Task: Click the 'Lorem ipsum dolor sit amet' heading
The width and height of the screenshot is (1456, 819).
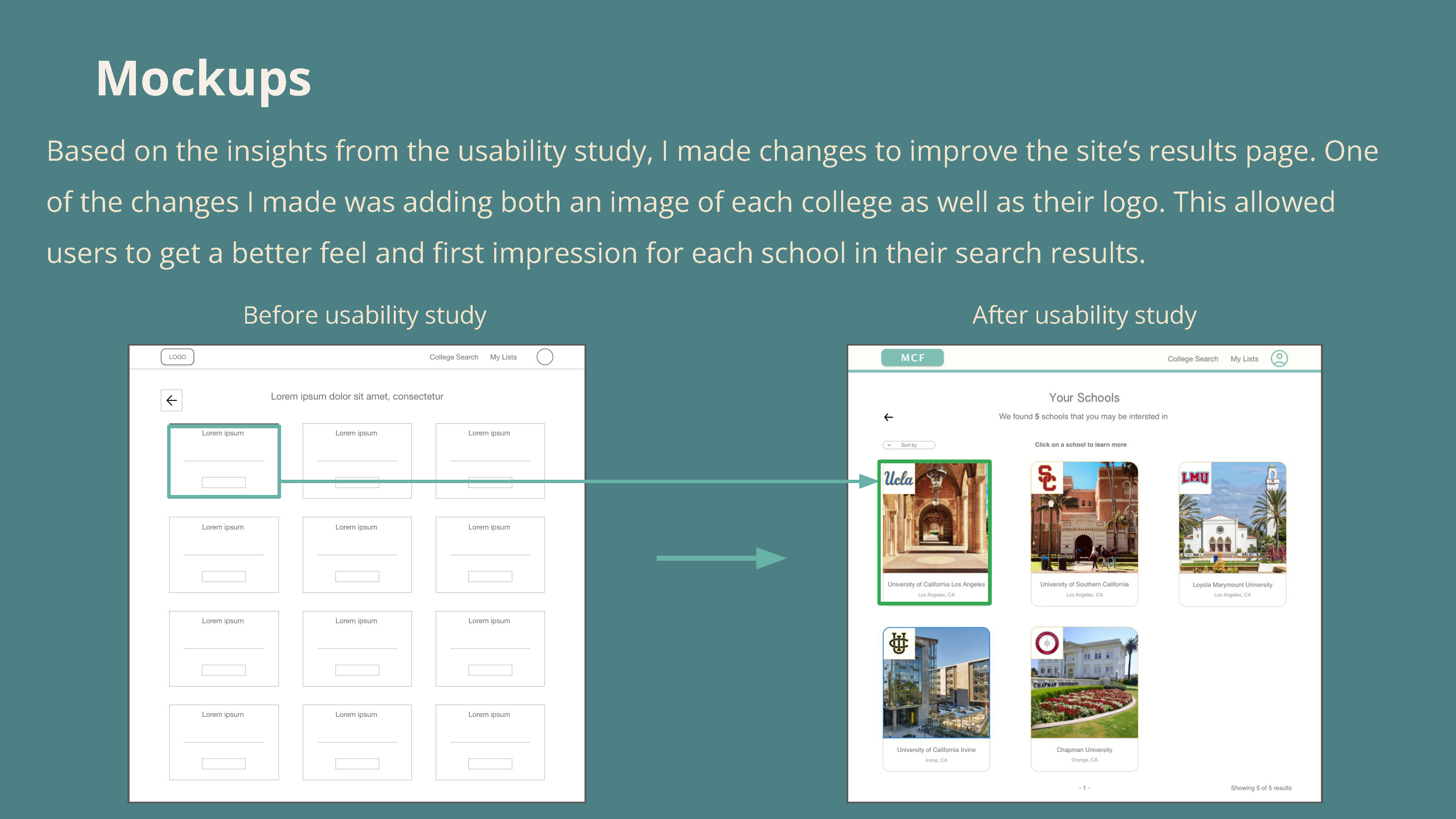Action: click(357, 396)
